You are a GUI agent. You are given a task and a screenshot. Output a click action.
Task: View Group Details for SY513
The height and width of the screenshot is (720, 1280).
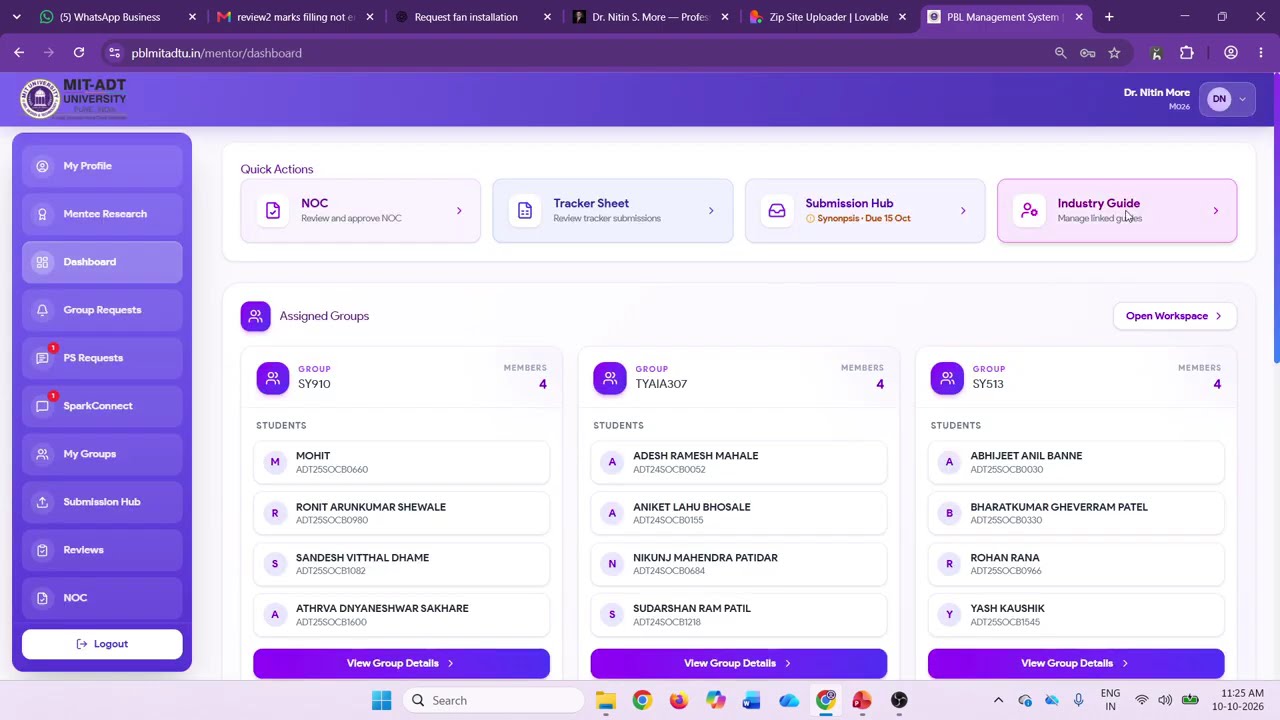coord(1076,663)
